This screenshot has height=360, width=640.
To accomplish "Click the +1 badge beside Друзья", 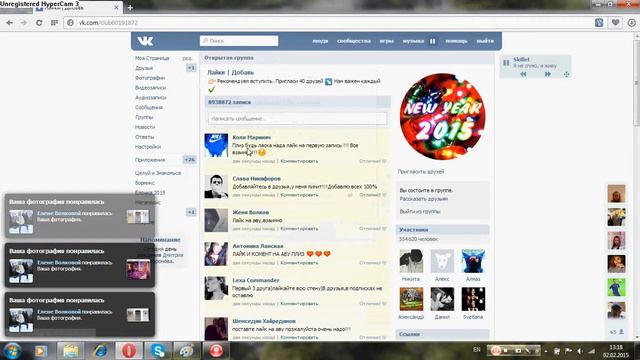I will coord(191,68).
